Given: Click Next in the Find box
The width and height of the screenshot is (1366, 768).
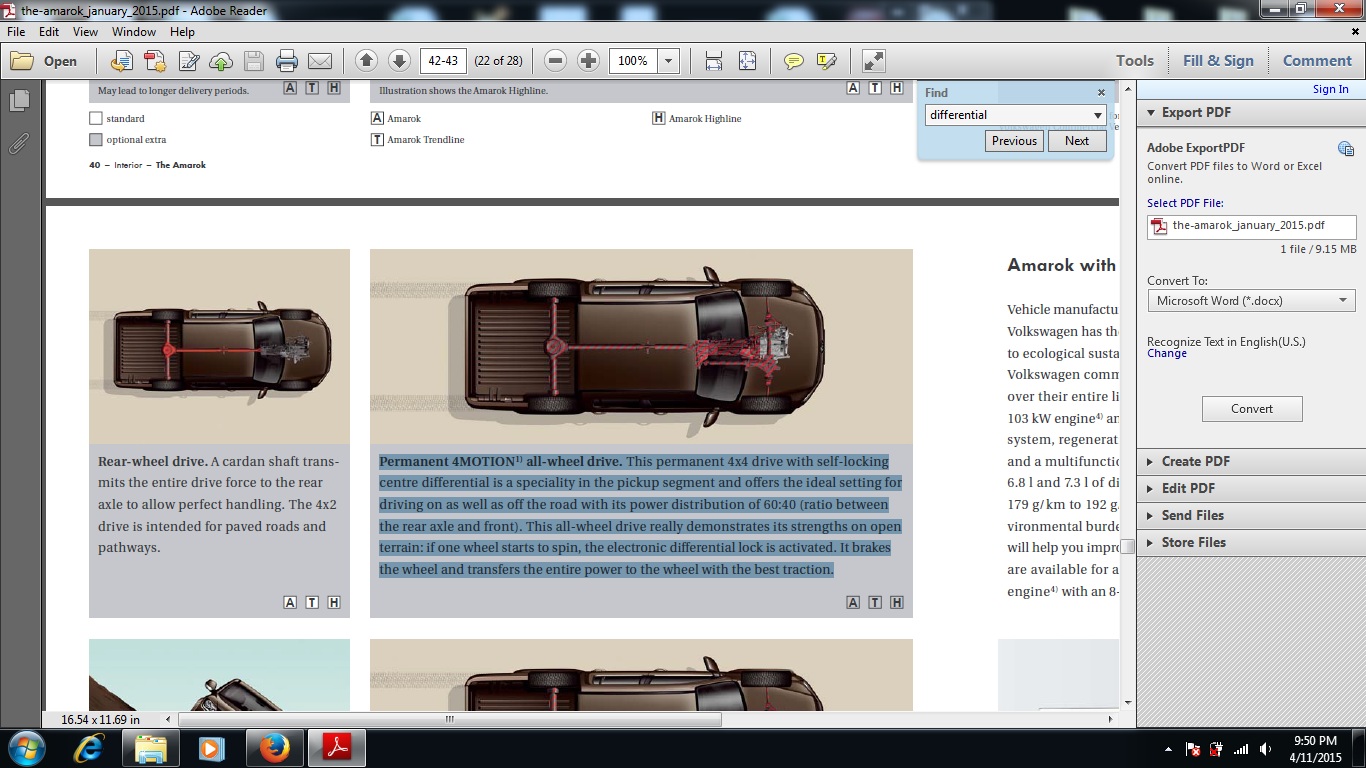Looking at the screenshot, I should click(x=1077, y=141).
